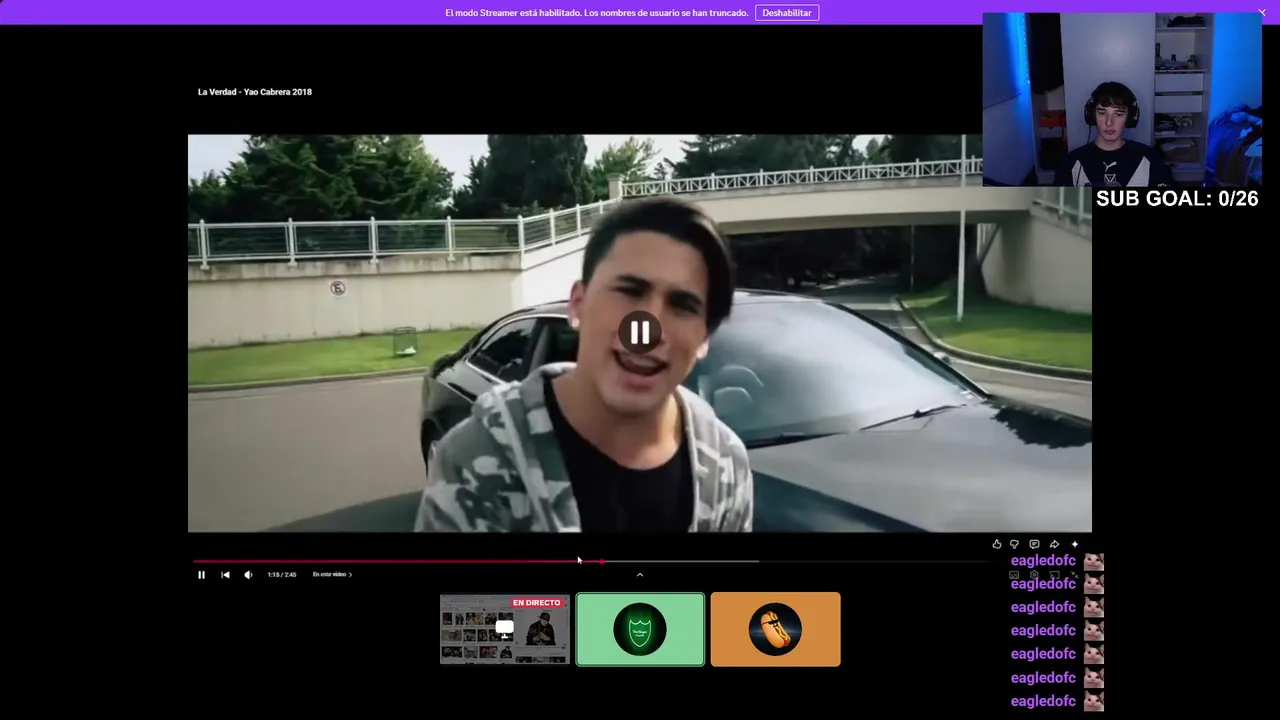The image size is (1280, 720).
Task: Select the orange hot dog participant tile
Action: 776,629
